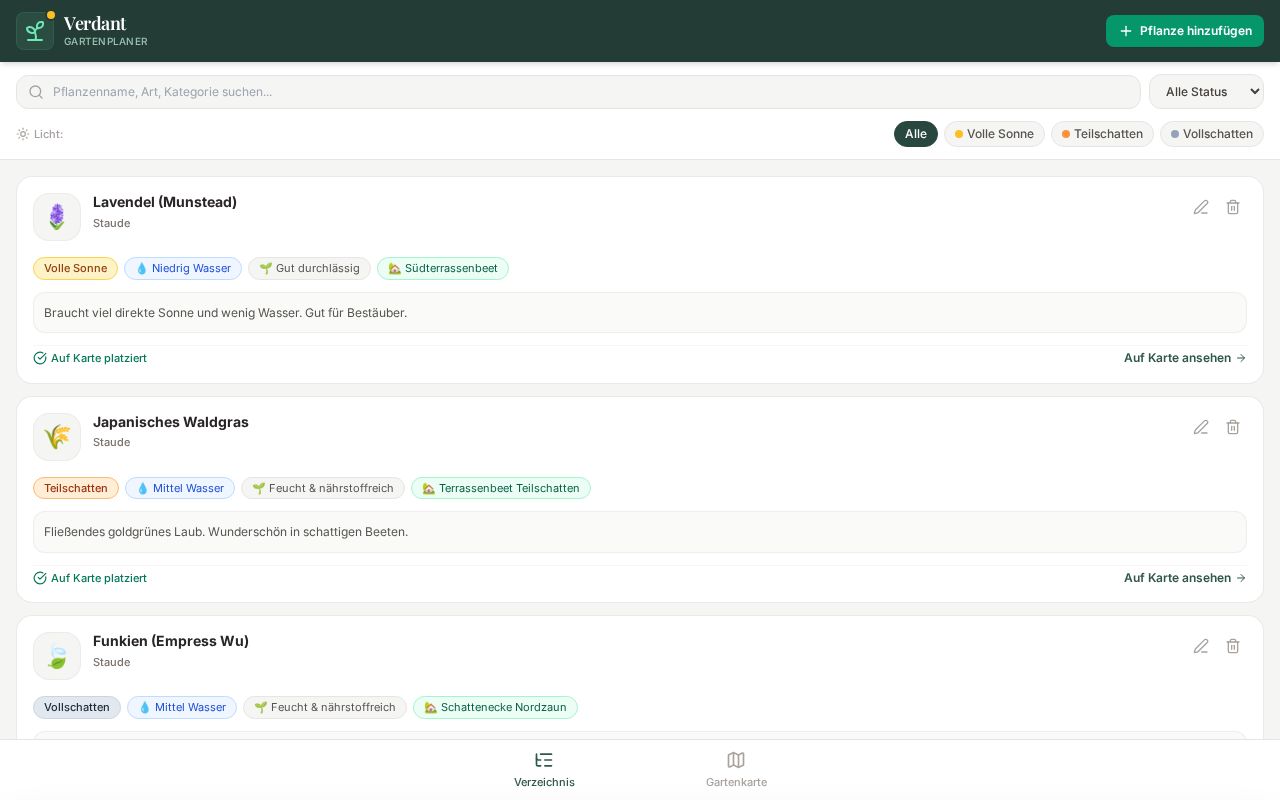
Task: Click Mittel Wasser tag on Japanisches Waldgras
Action: pos(180,488)
